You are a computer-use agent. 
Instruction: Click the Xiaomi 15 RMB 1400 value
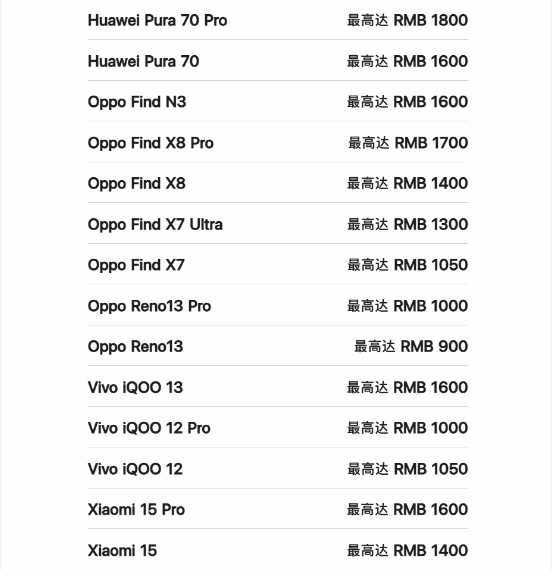click(431, 550)
